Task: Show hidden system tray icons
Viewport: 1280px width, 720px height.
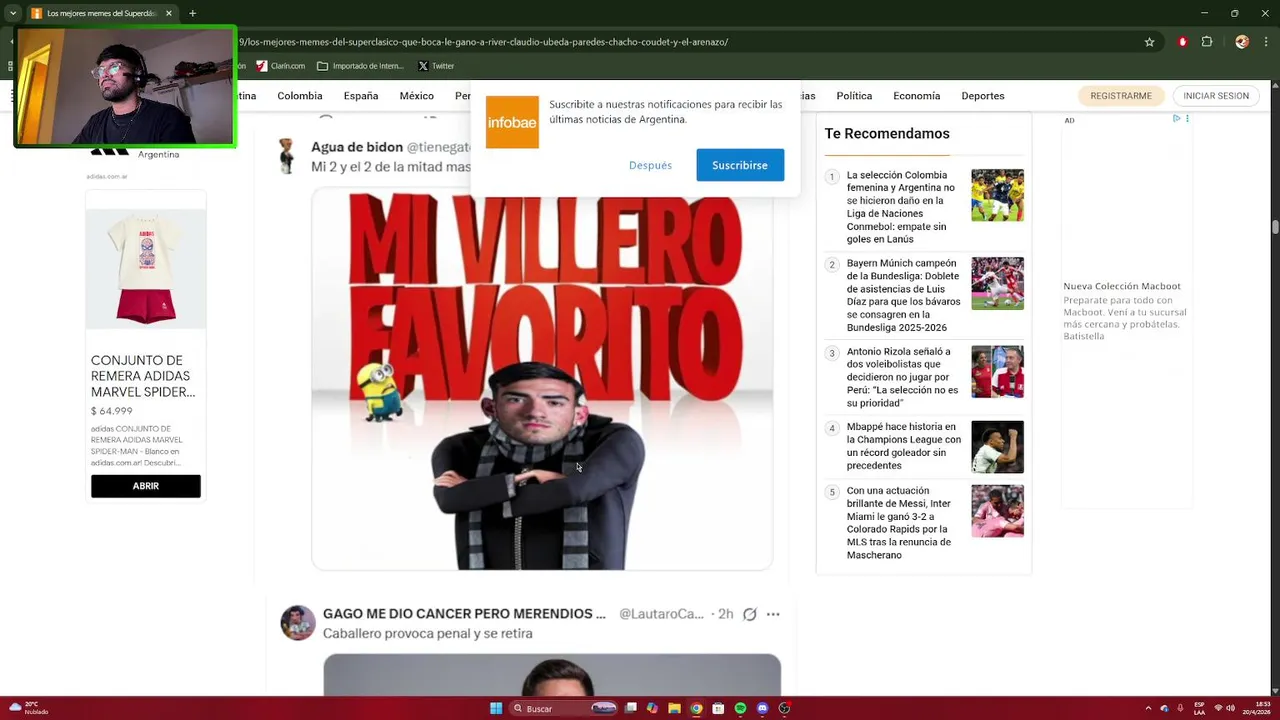Action: (1148, 708)
